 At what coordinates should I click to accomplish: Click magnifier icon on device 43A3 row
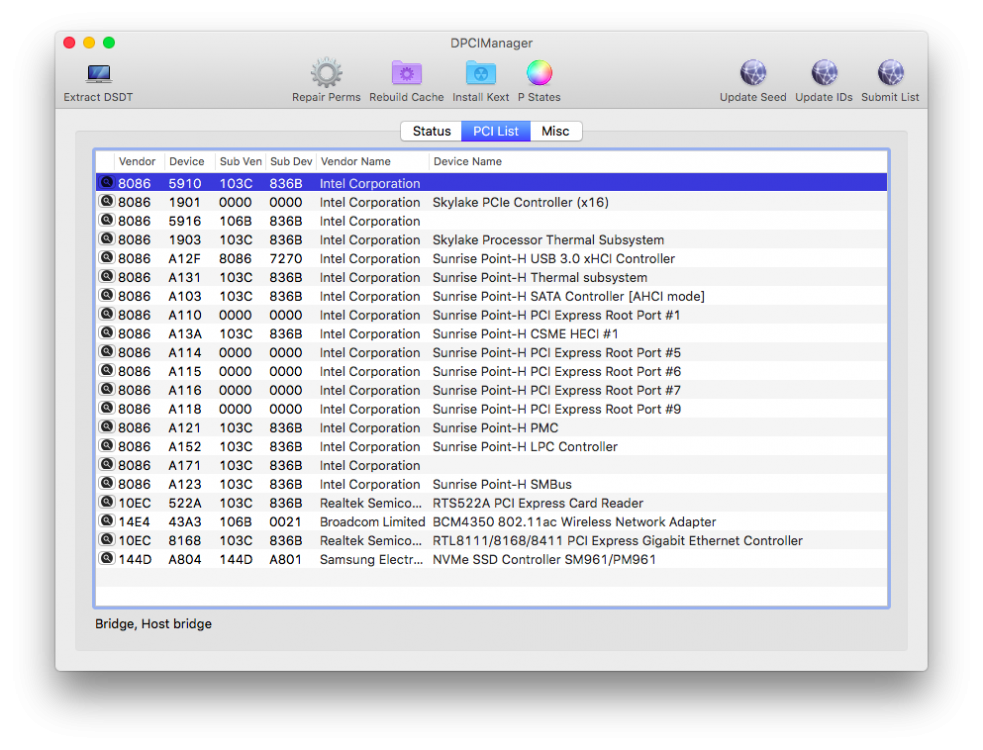[107, 521]
